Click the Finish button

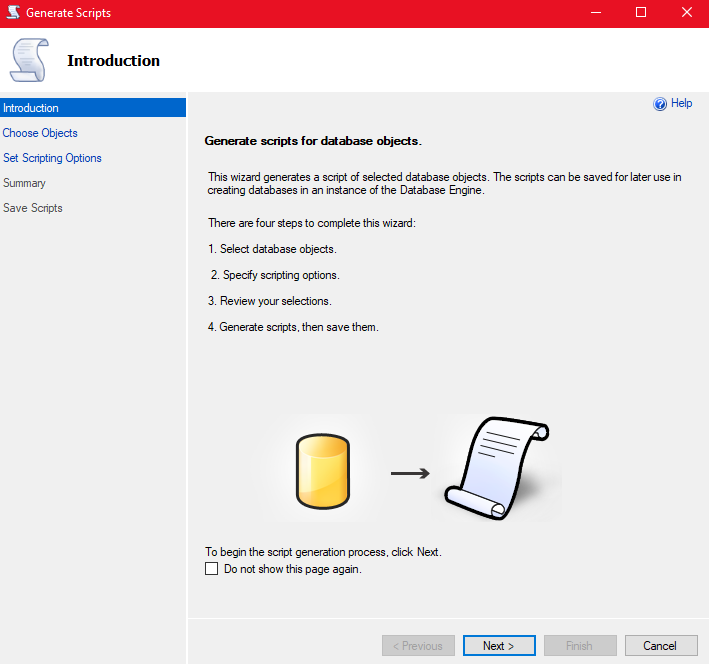coord(579,646)
